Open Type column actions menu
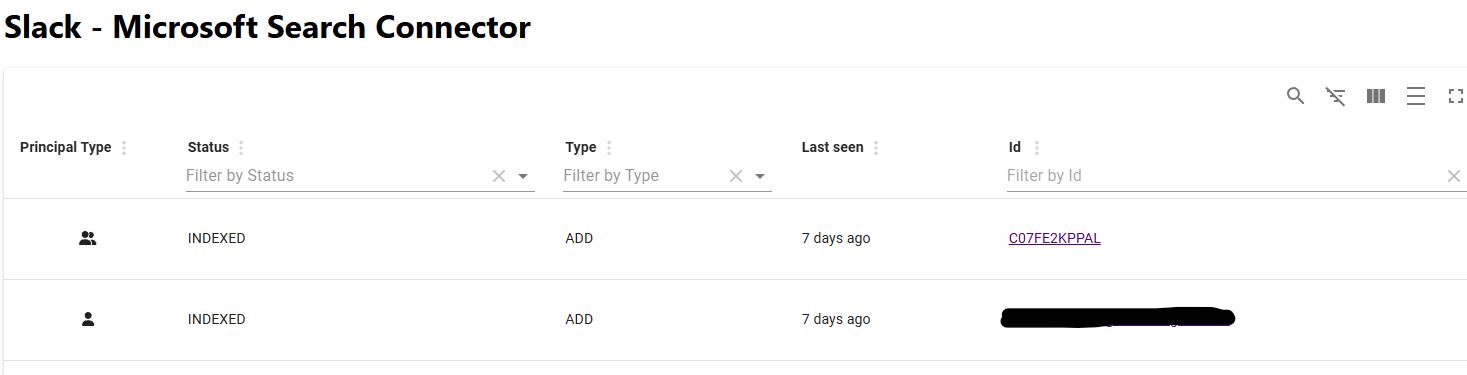The height and width of the screenshot is (375, 1467). (x=609, y=148)
